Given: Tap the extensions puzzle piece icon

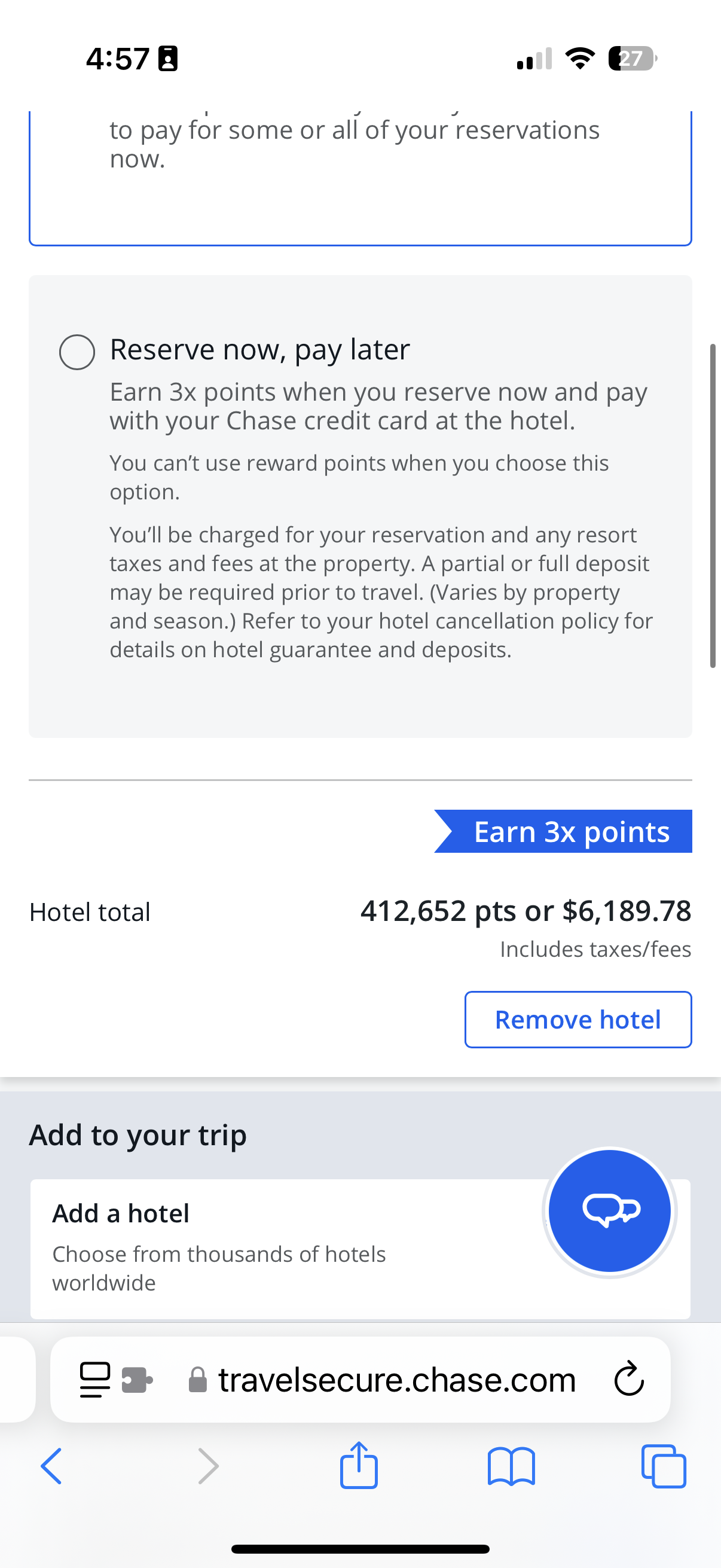Looking at the screenshot, I should (x=137, y=1380).
